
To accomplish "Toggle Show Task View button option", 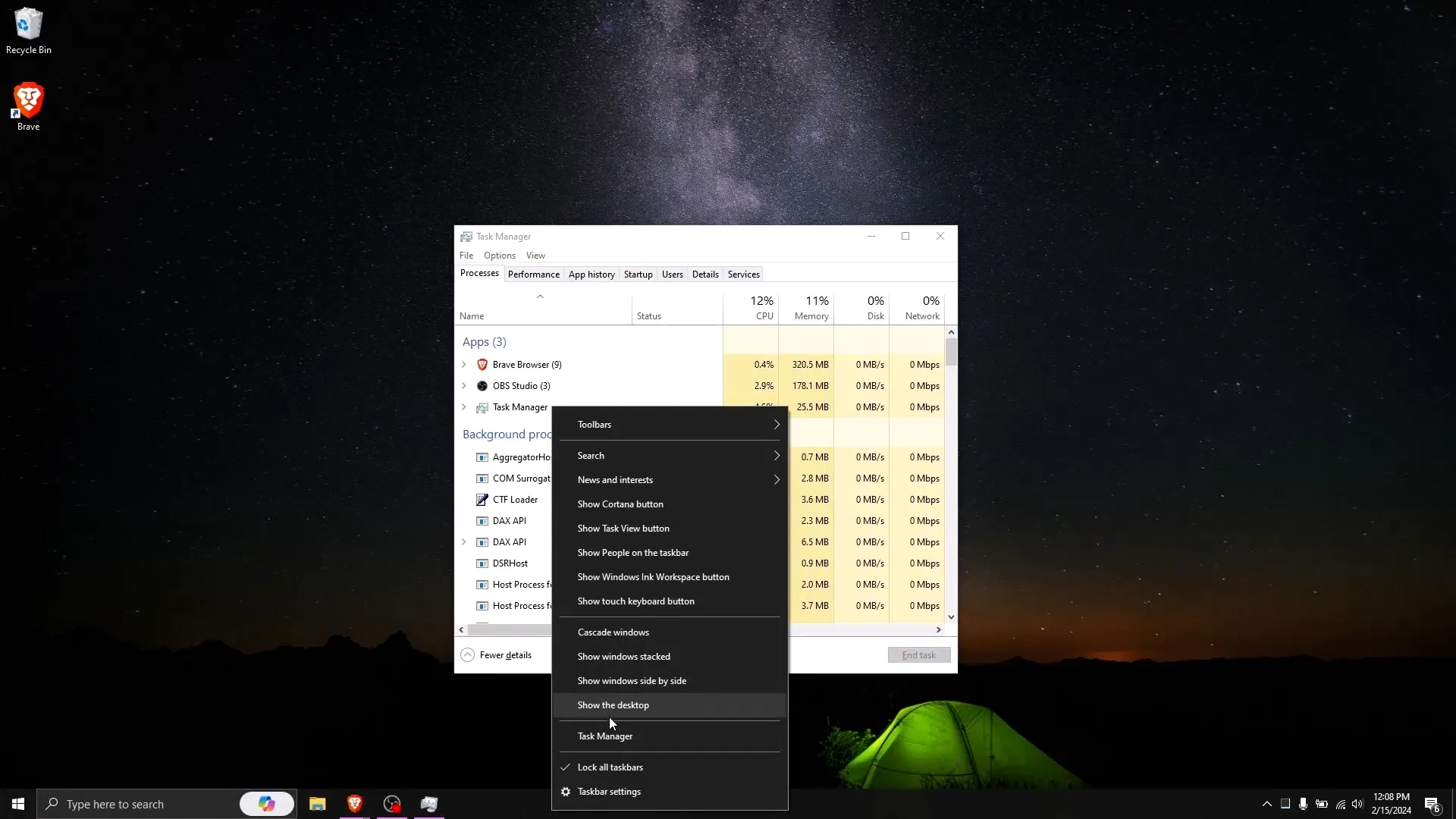I will [623, 529].
